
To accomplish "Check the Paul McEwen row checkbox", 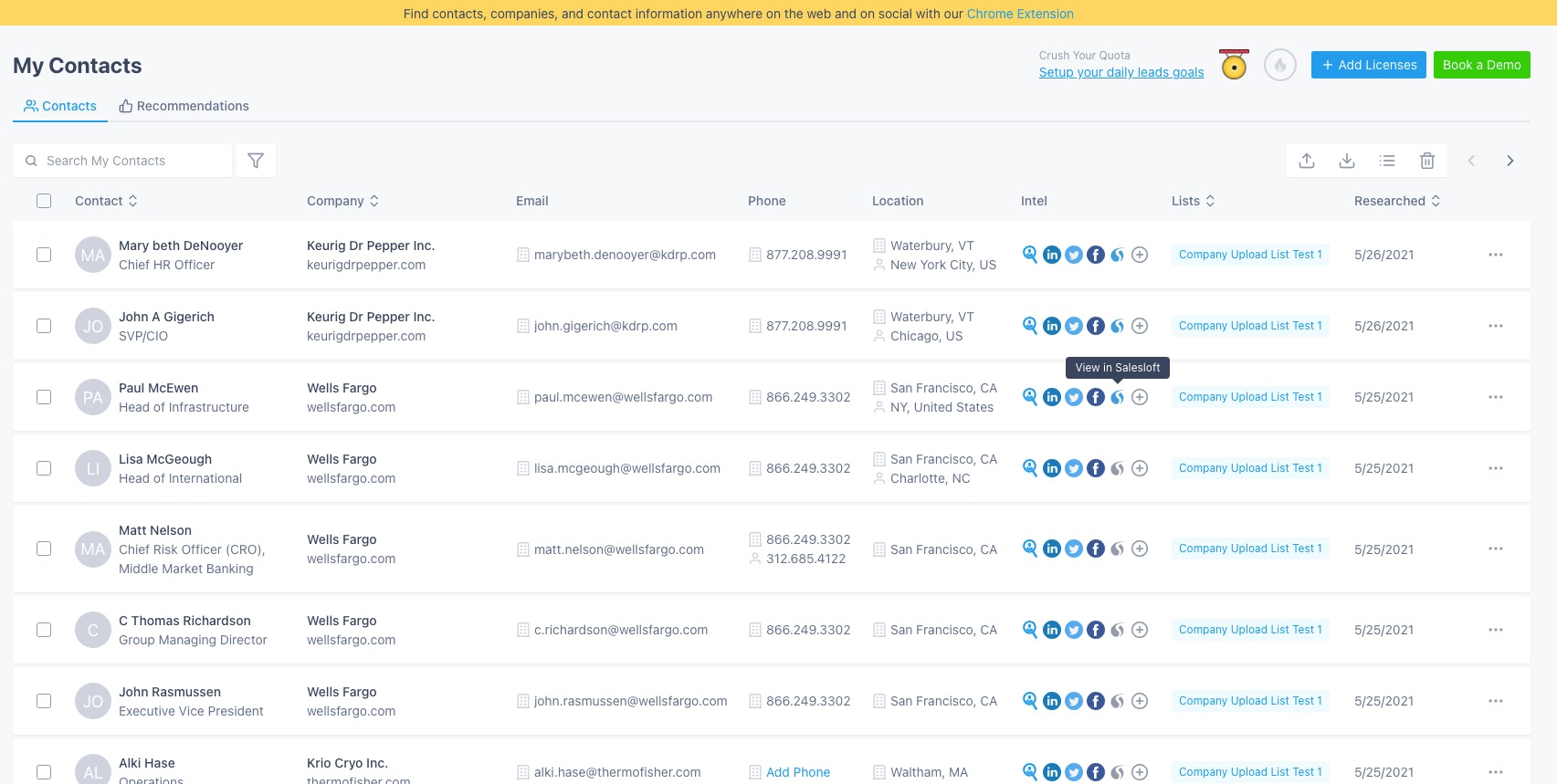I will (44, 397).
